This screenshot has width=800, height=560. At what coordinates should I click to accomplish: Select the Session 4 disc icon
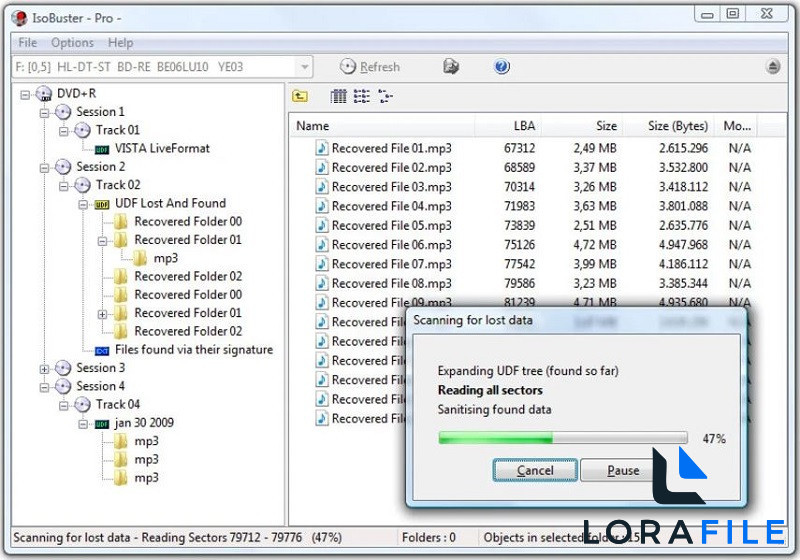tap(63, 386)
